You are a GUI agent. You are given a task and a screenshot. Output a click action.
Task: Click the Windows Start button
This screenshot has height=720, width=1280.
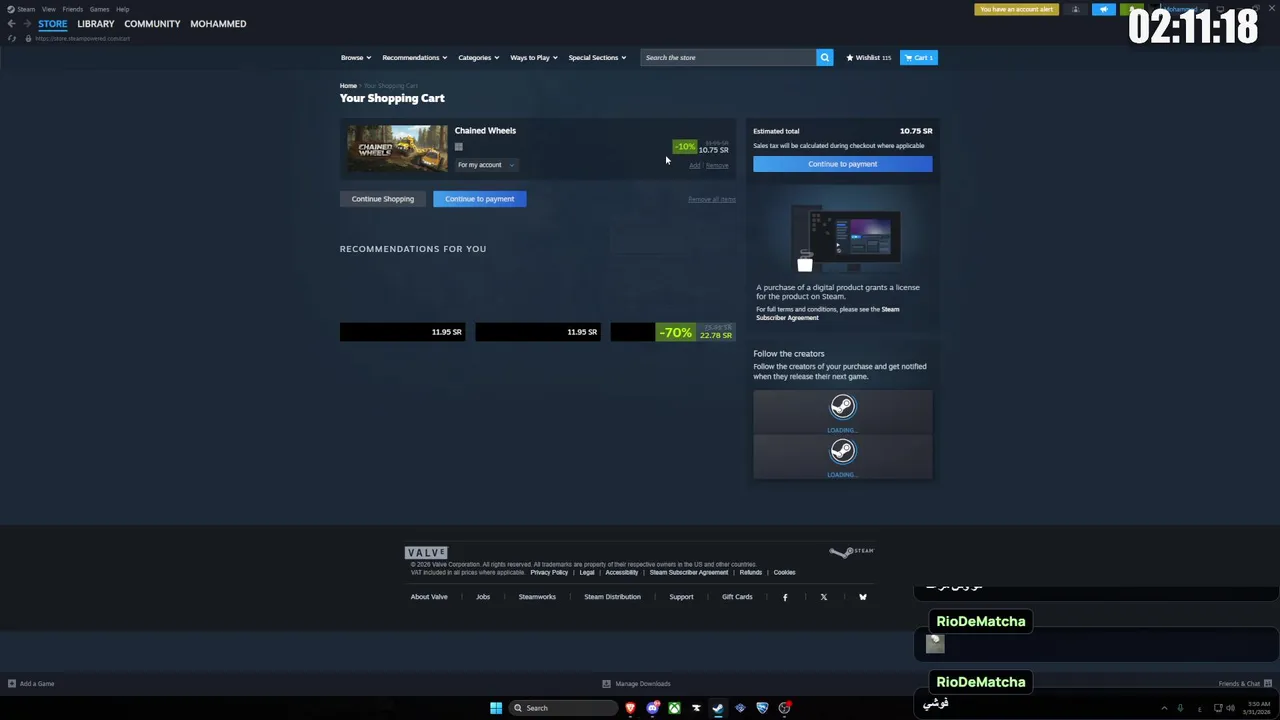(x=496, y=708)
